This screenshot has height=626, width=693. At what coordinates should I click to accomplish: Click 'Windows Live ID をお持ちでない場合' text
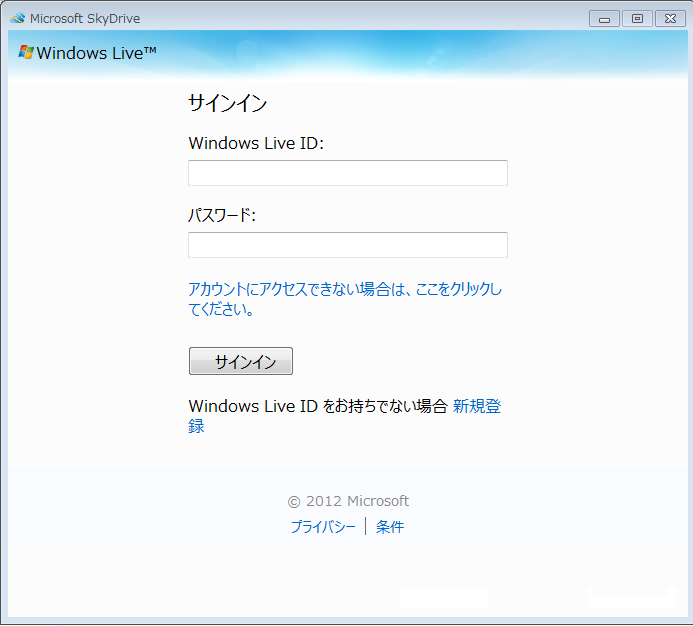click(318, 406)
